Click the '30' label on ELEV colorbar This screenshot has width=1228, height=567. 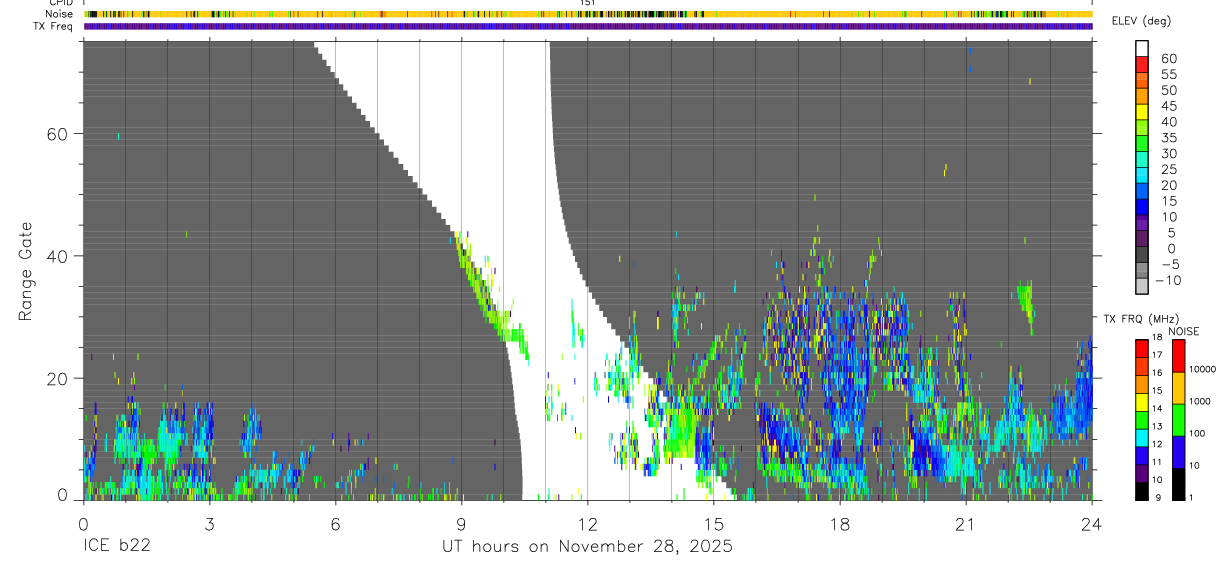1168,153
